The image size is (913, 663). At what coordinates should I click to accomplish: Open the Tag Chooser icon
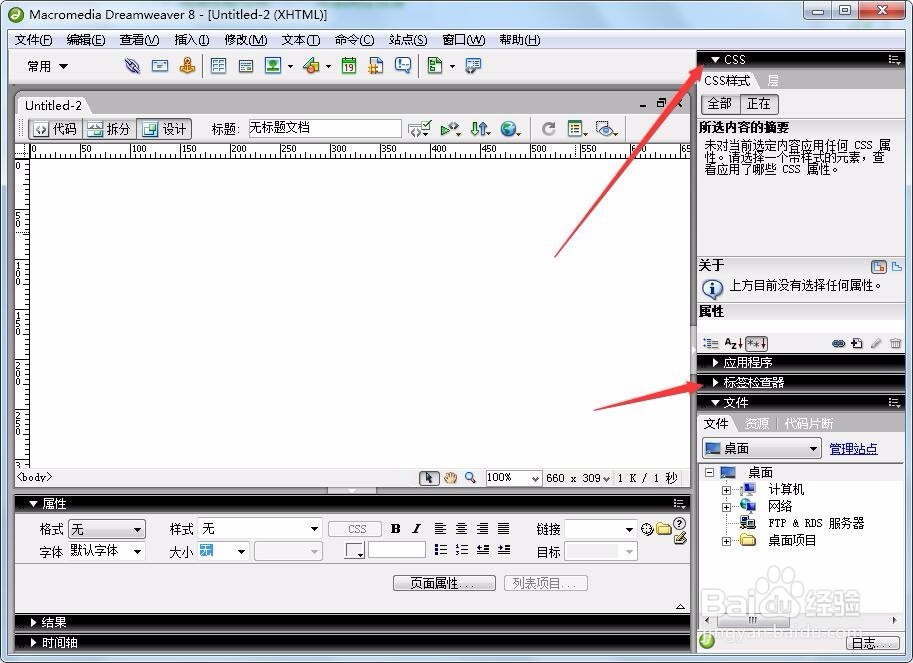click(473, 66)
